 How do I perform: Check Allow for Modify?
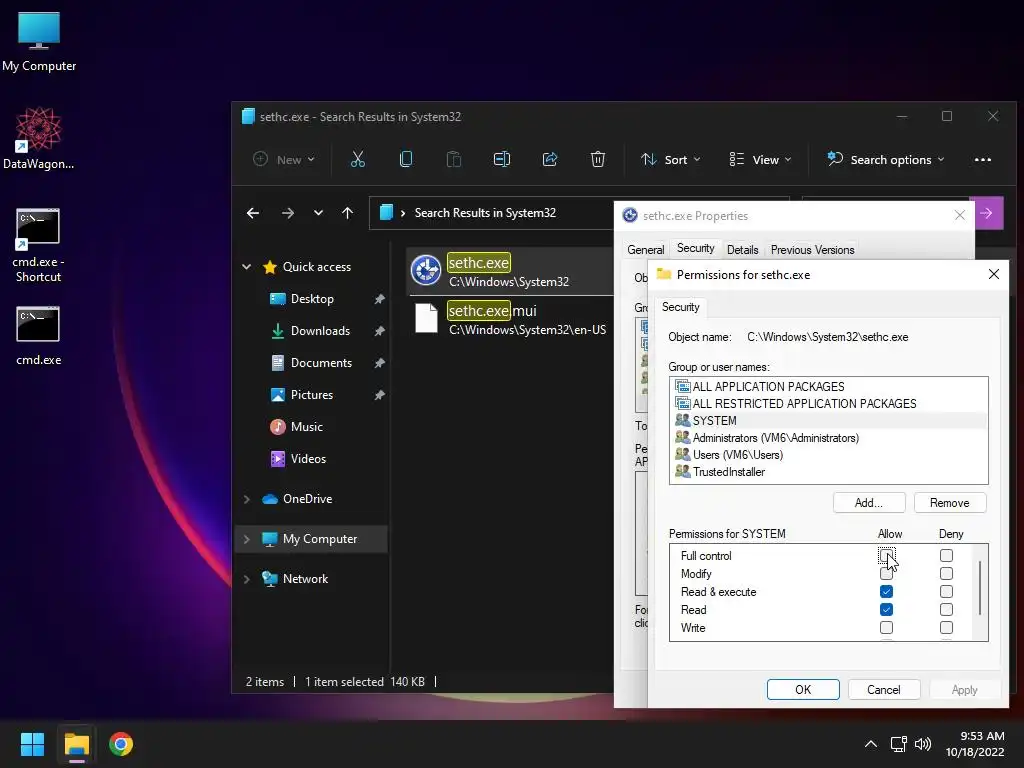[886, 574]
